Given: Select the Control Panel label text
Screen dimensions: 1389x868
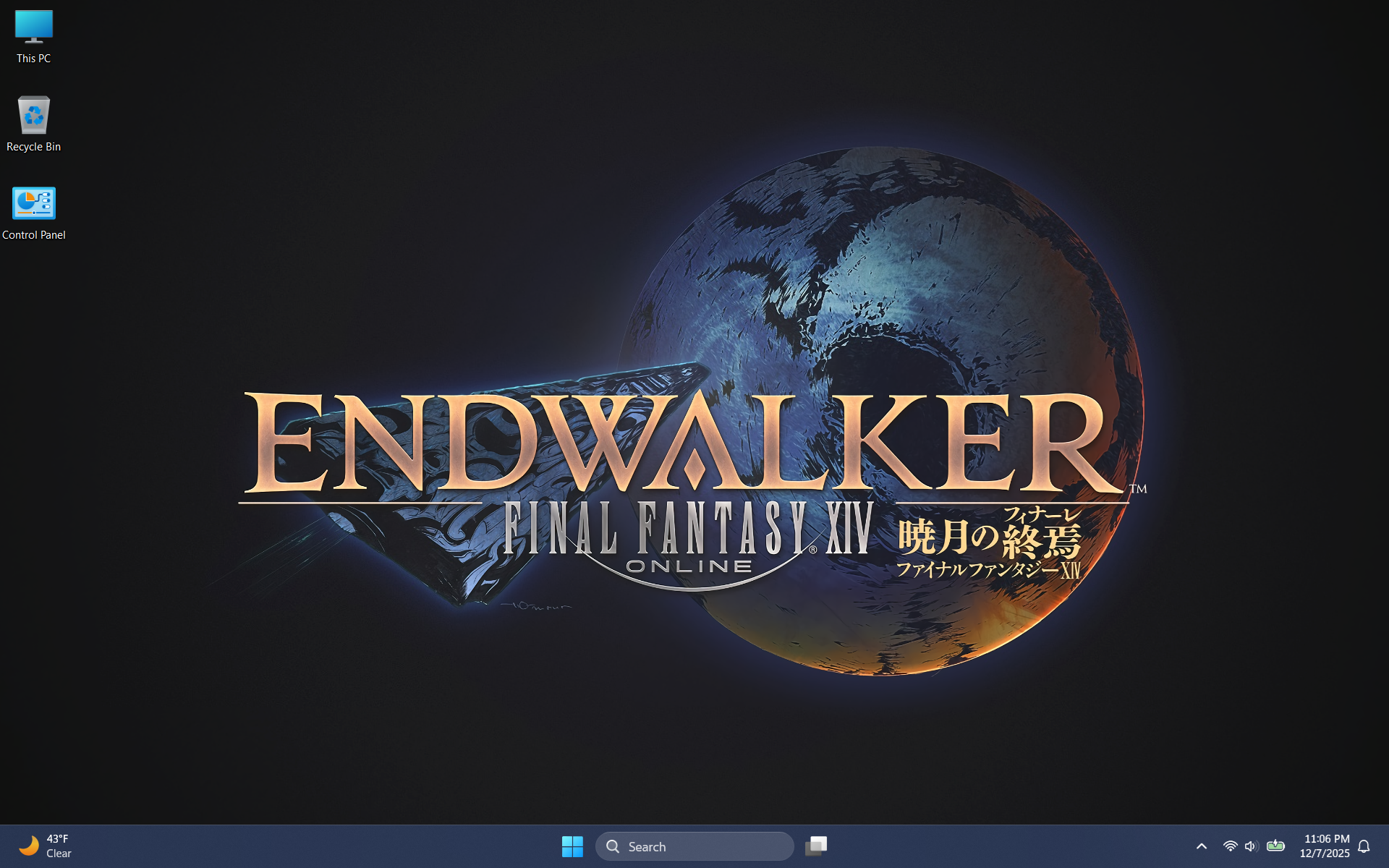Looking at the screenshot, I should point(34,234).
